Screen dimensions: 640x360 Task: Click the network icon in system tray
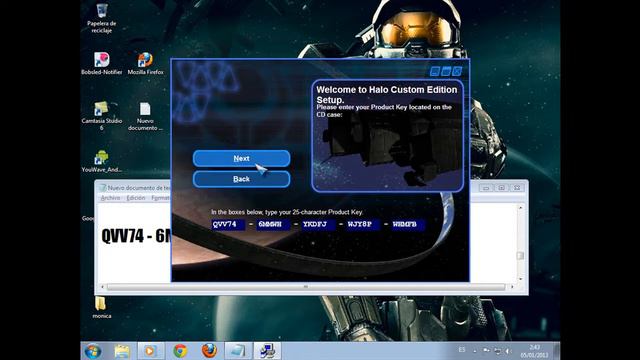click(x=497, y=351)
